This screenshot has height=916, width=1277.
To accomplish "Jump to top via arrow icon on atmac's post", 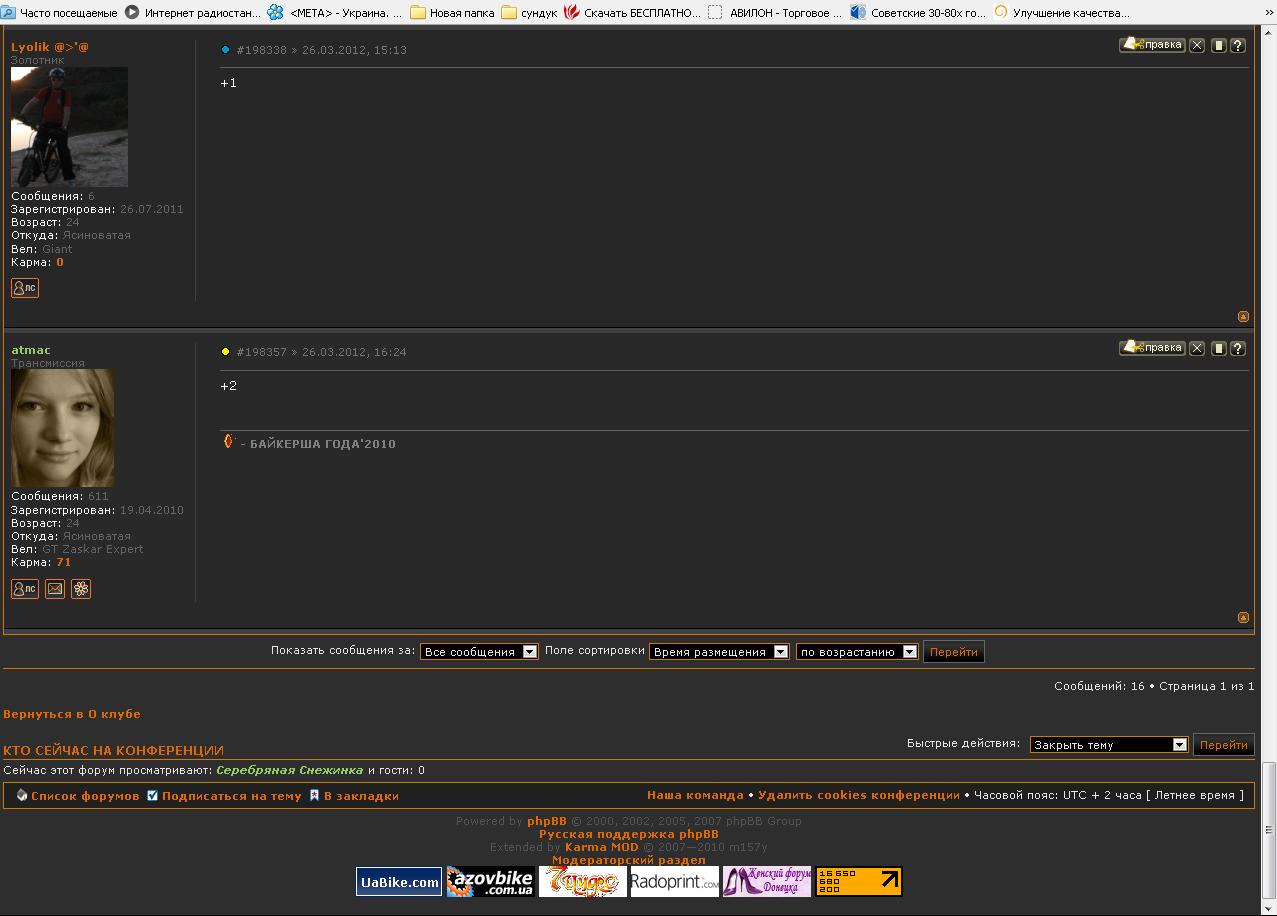I will 1243,617.
